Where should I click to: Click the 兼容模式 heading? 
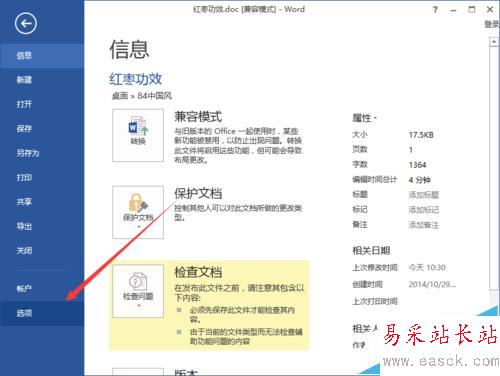pyautogui.click(x=198, y=117)
